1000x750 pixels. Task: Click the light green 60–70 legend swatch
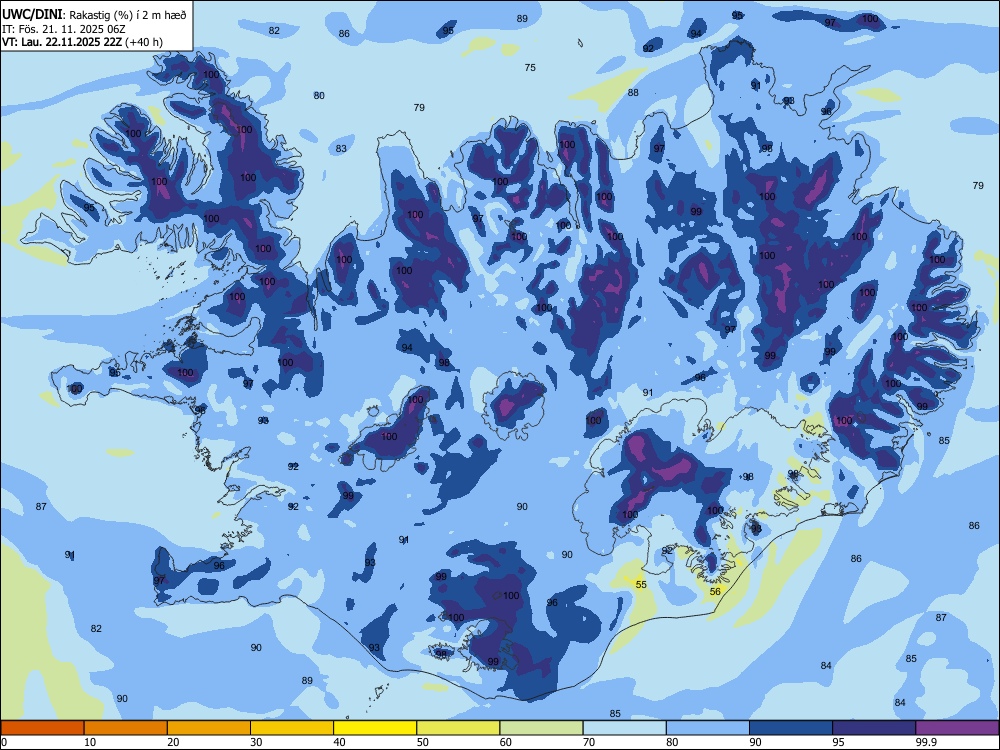click(x=541, y=728)
